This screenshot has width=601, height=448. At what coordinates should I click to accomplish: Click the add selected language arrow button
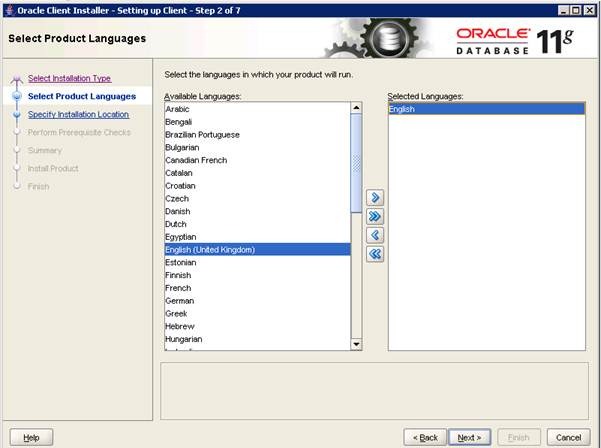point(375,198)
